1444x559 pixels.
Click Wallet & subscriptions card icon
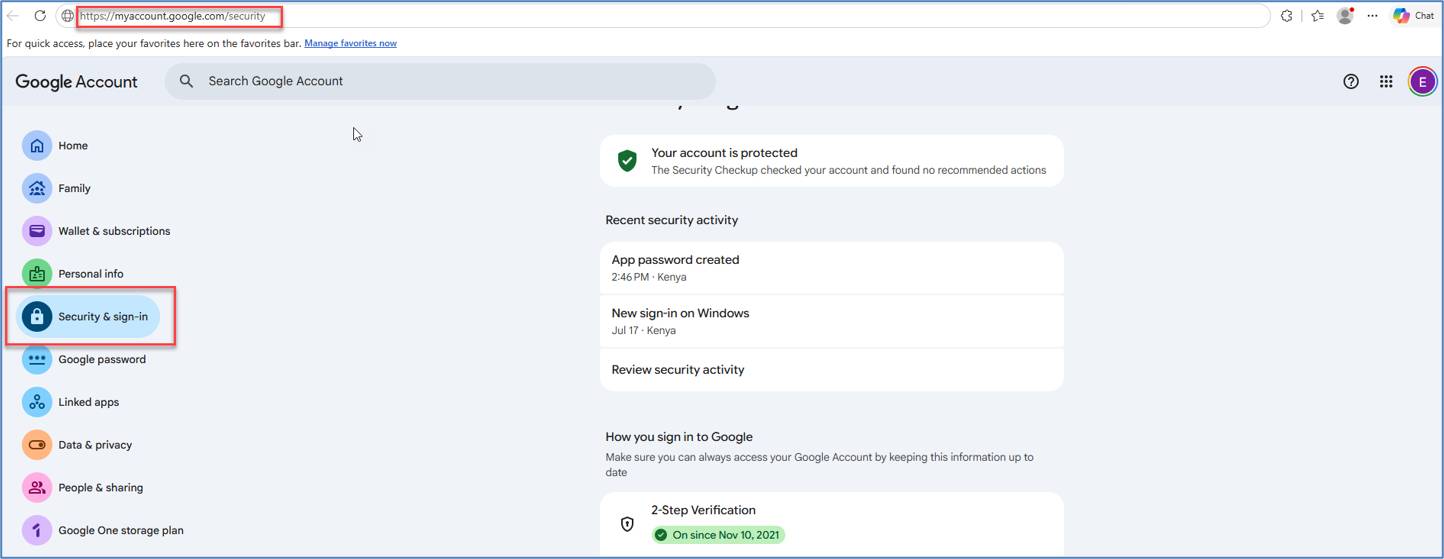37,231
